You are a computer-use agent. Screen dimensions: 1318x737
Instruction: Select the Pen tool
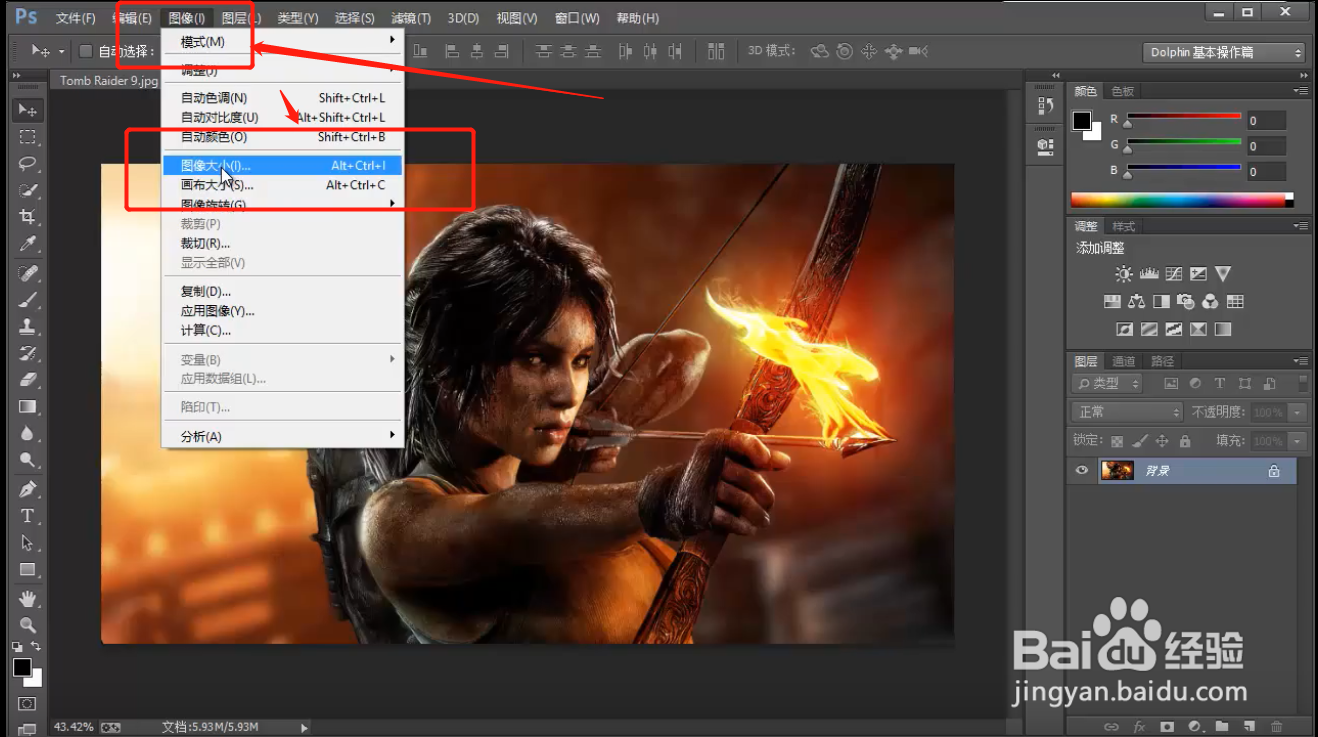[28, 489]
